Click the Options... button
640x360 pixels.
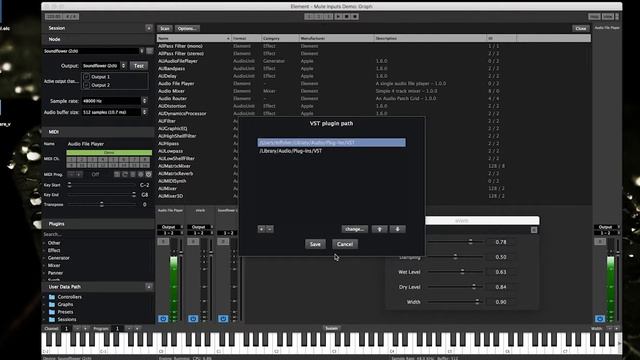(x=187, y=29)
